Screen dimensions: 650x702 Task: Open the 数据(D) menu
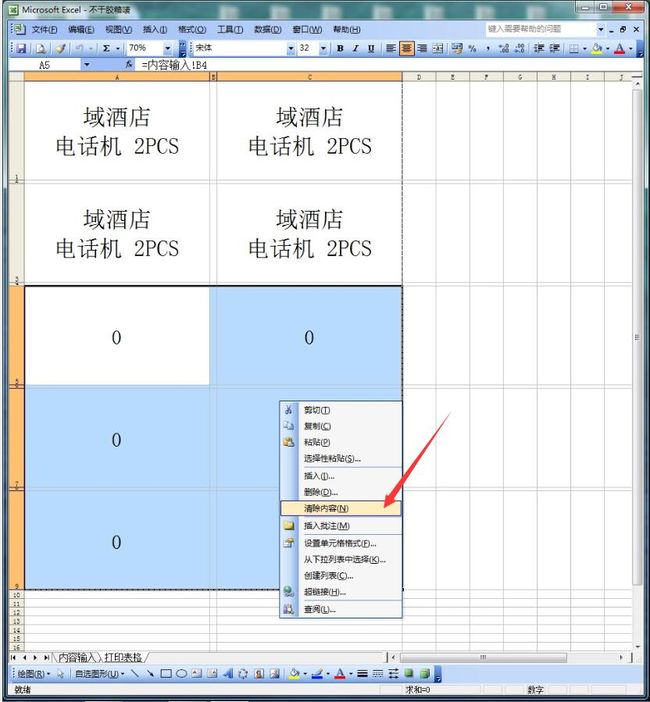pos(268,30)
